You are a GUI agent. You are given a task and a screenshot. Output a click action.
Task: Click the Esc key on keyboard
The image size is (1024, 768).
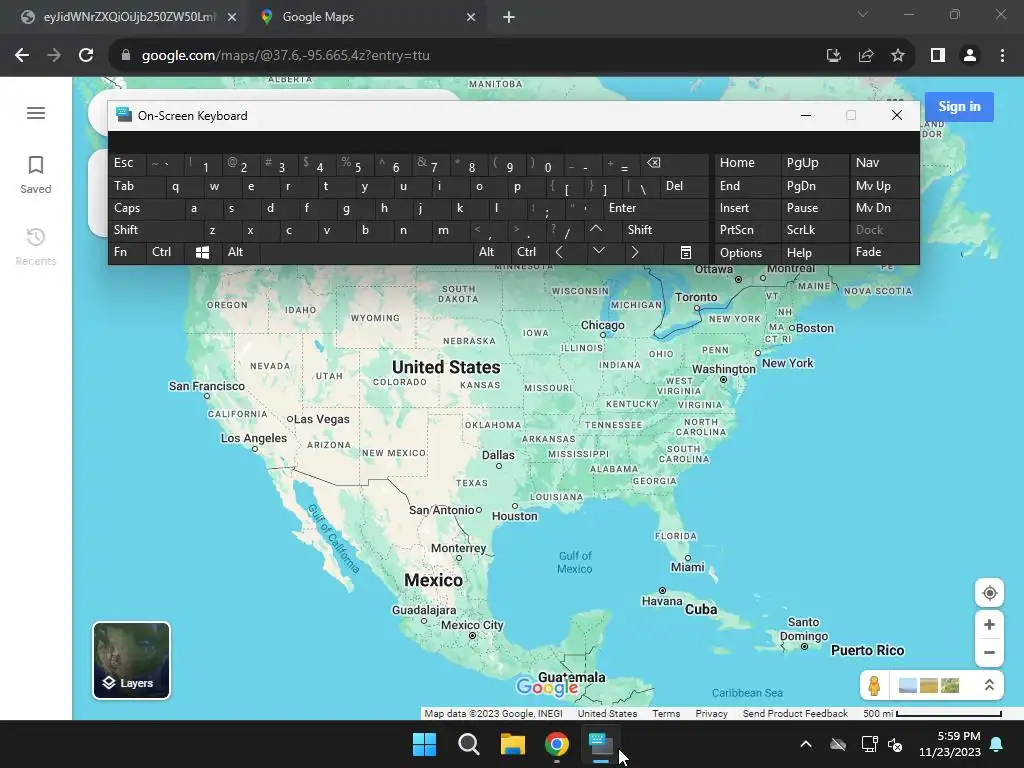pyautogui.click(x=127, y=163)
